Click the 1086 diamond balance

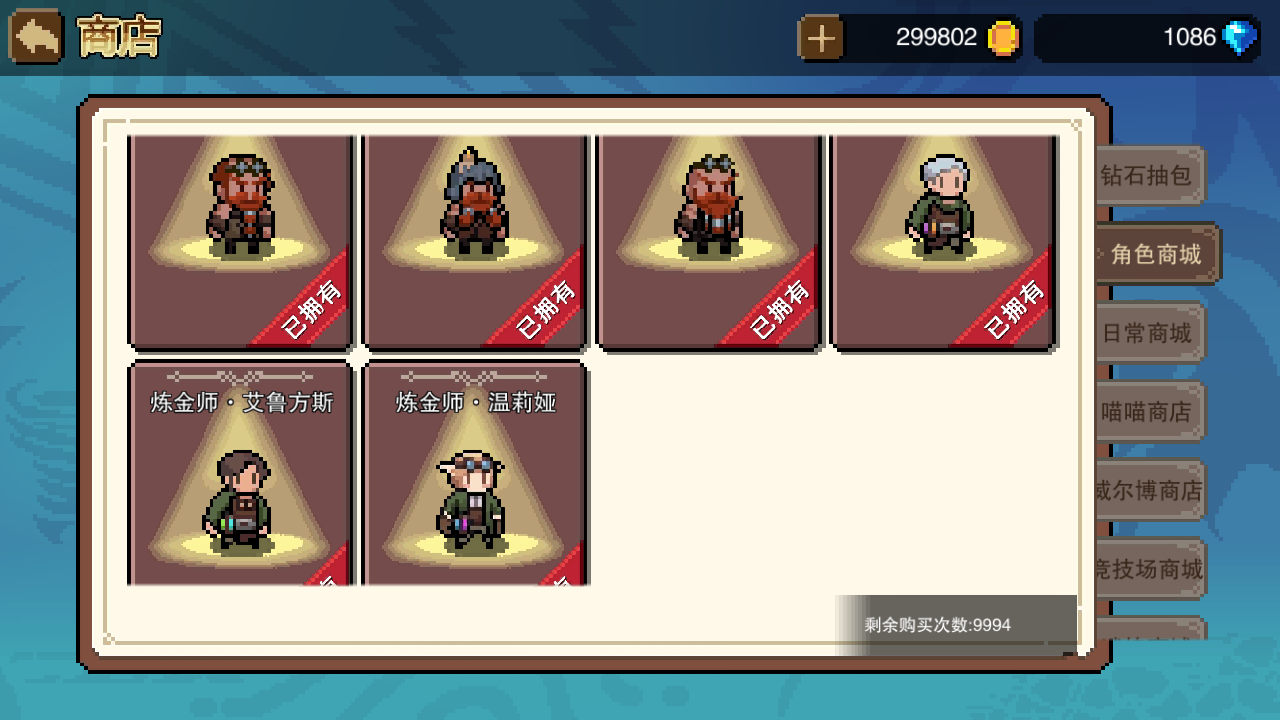click(x=1189, y=38)
